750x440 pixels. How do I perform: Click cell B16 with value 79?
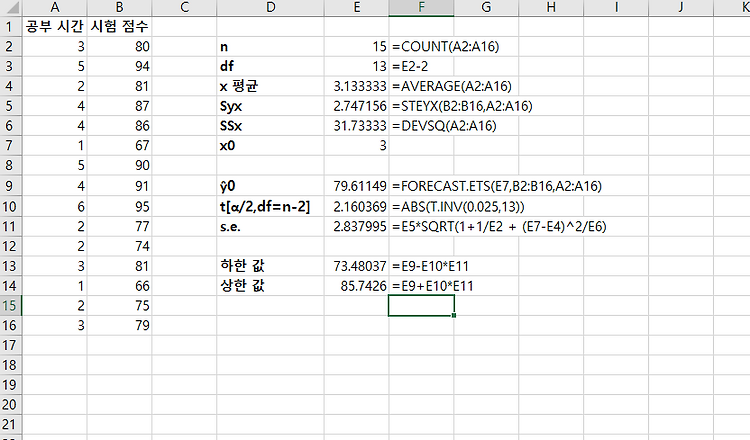120,325
